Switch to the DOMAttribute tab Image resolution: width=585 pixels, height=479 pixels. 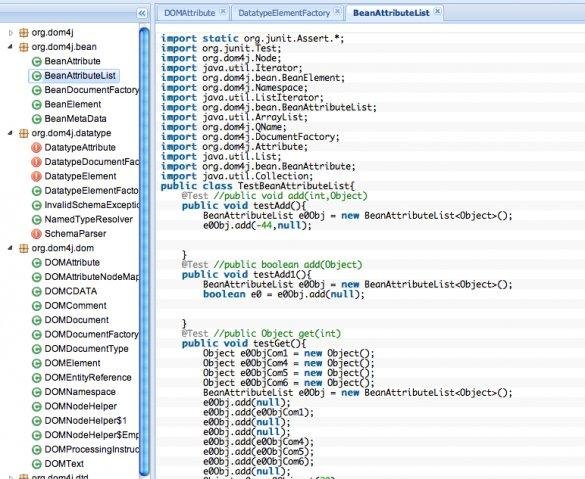[190, 13]
